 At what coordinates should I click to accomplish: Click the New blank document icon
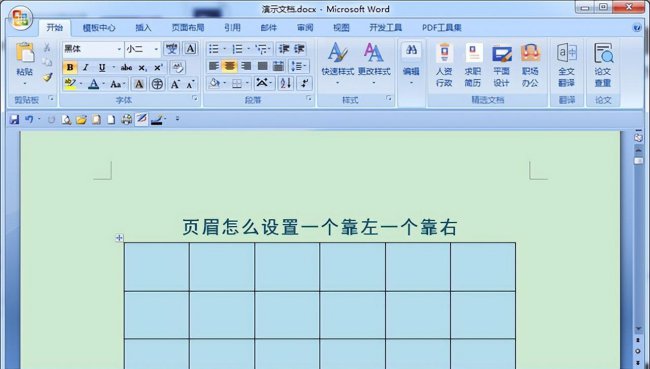pos(111,120)
